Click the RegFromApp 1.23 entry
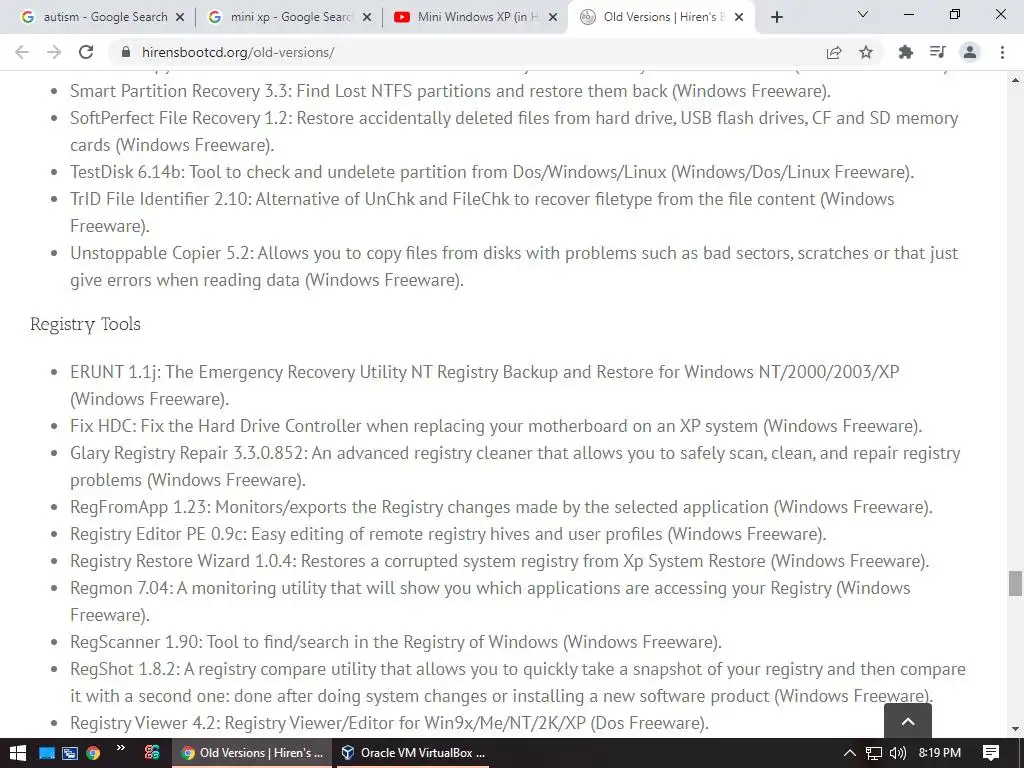The width and height of the screenshot is (1024, 768). point(501,507)
